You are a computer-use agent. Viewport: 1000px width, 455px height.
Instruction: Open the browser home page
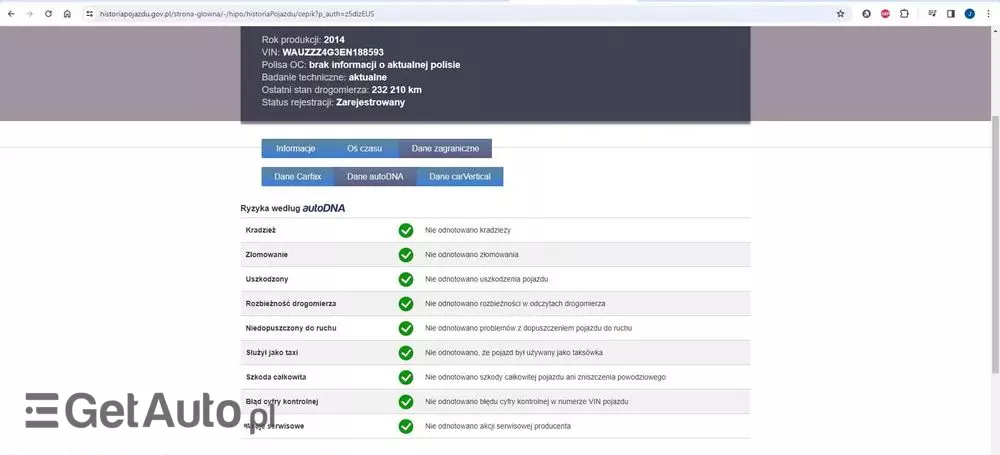66,14
